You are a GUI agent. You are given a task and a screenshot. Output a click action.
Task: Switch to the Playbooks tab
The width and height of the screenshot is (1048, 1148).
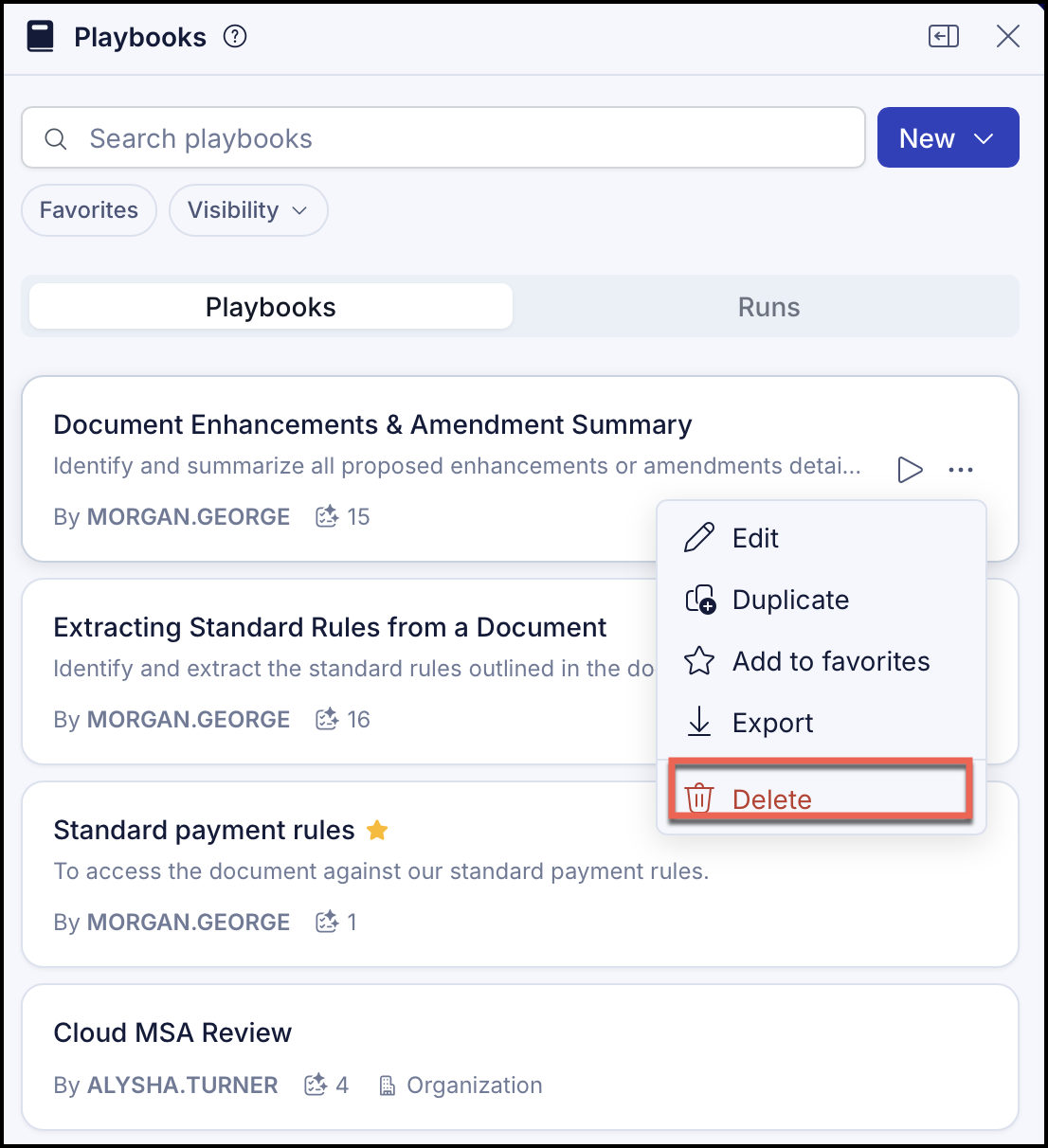click(271, 307)
